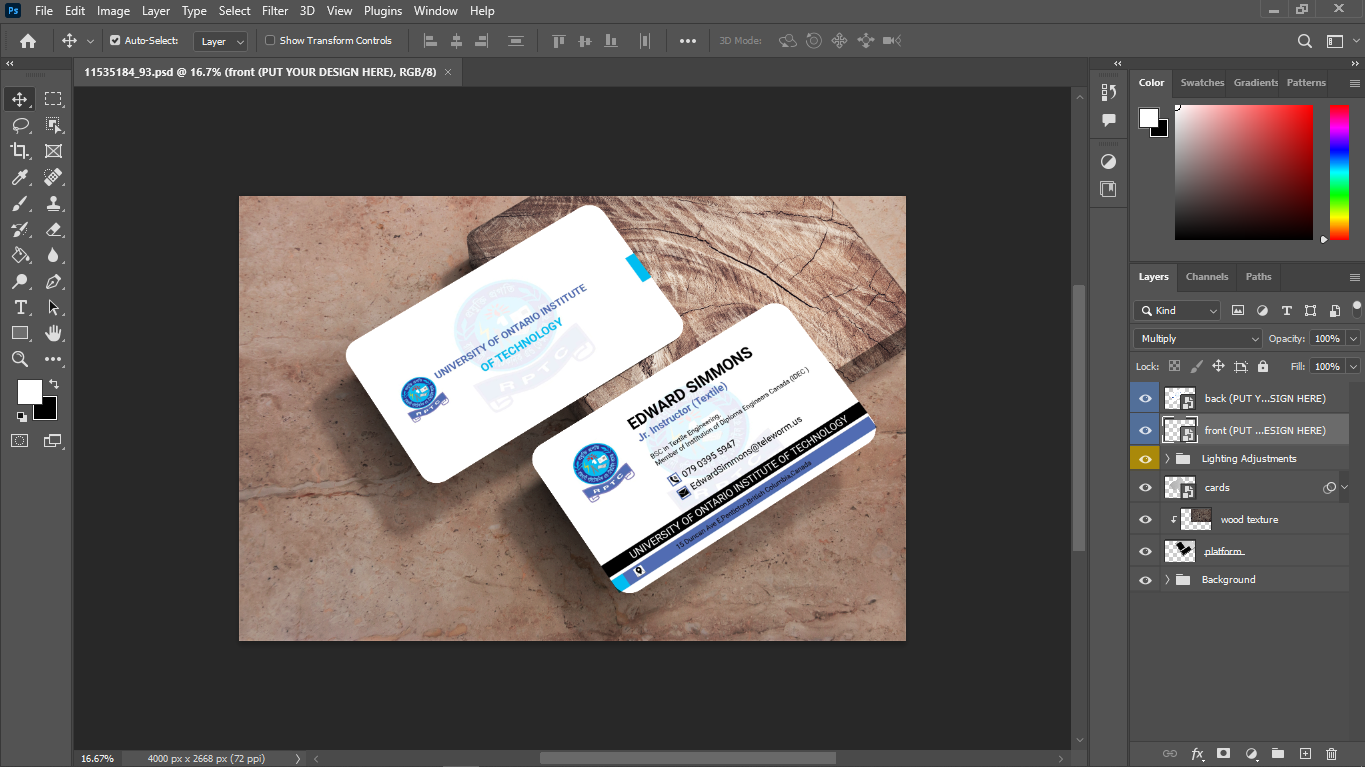Open the Filter menu

pos(275,11)
